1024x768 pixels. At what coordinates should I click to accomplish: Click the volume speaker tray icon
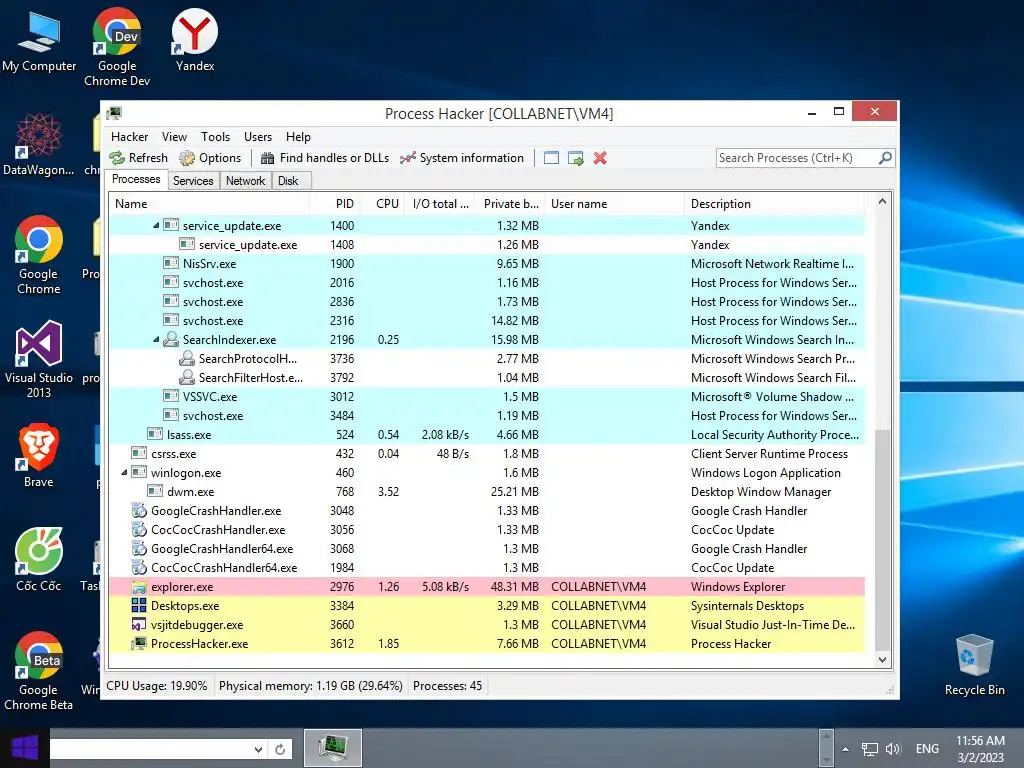pos(893,749)
